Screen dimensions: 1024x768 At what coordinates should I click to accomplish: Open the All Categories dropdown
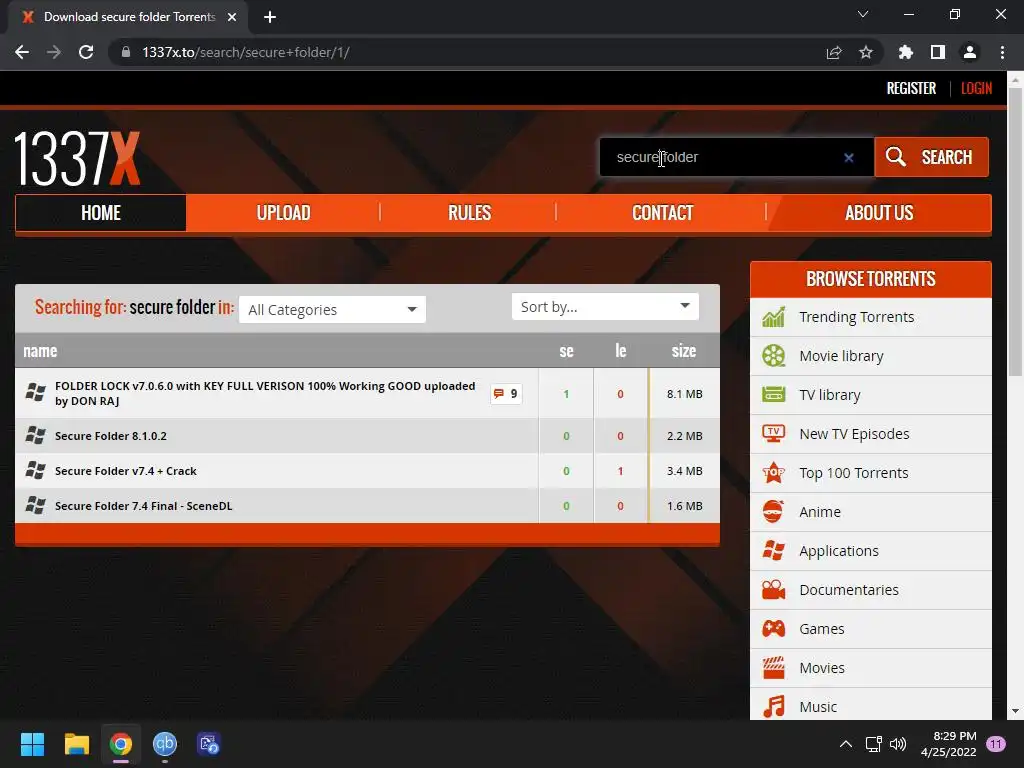(332, 310)
